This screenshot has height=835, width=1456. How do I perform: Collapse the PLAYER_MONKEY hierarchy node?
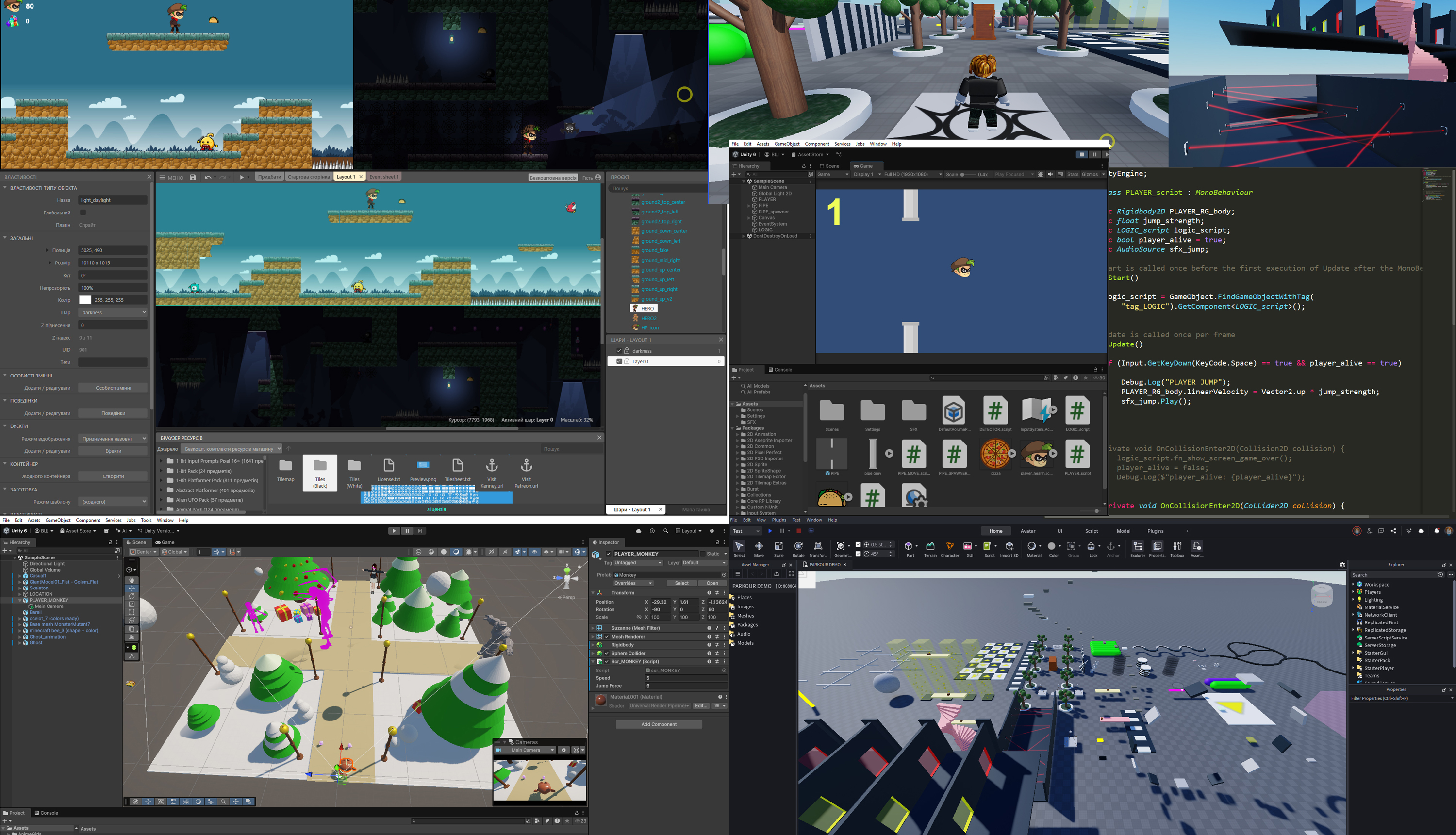click(x=19, y=601)
